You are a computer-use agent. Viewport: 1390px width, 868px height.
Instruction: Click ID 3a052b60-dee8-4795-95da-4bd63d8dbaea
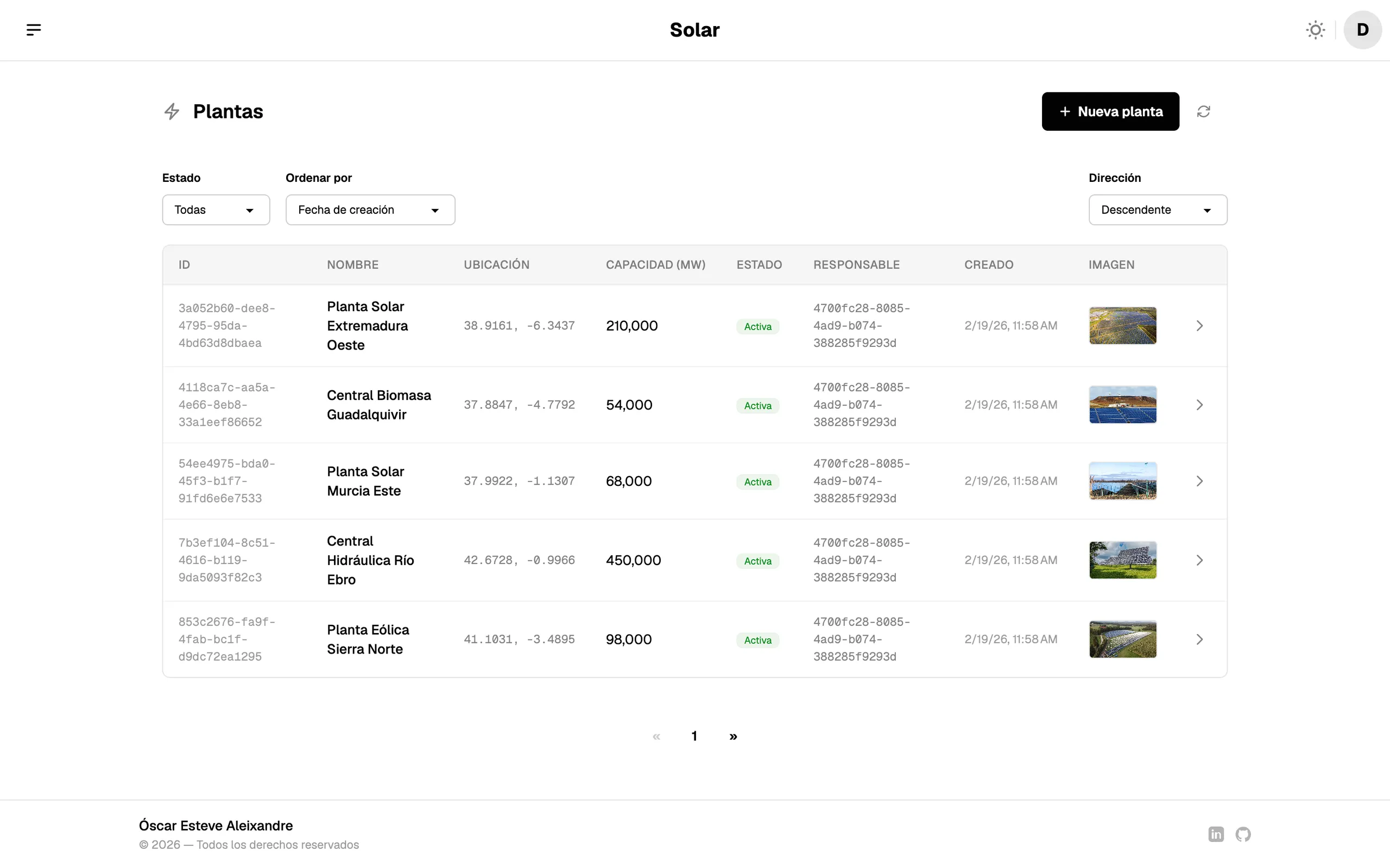point(227,326)
